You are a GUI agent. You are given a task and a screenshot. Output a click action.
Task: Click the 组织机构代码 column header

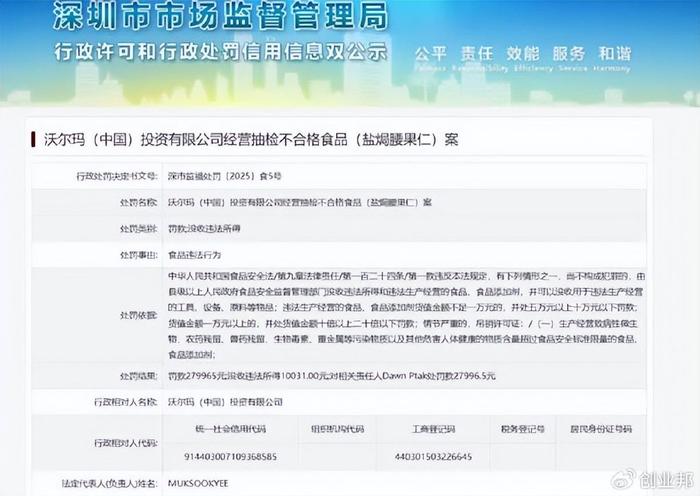[x=338, y=429]
